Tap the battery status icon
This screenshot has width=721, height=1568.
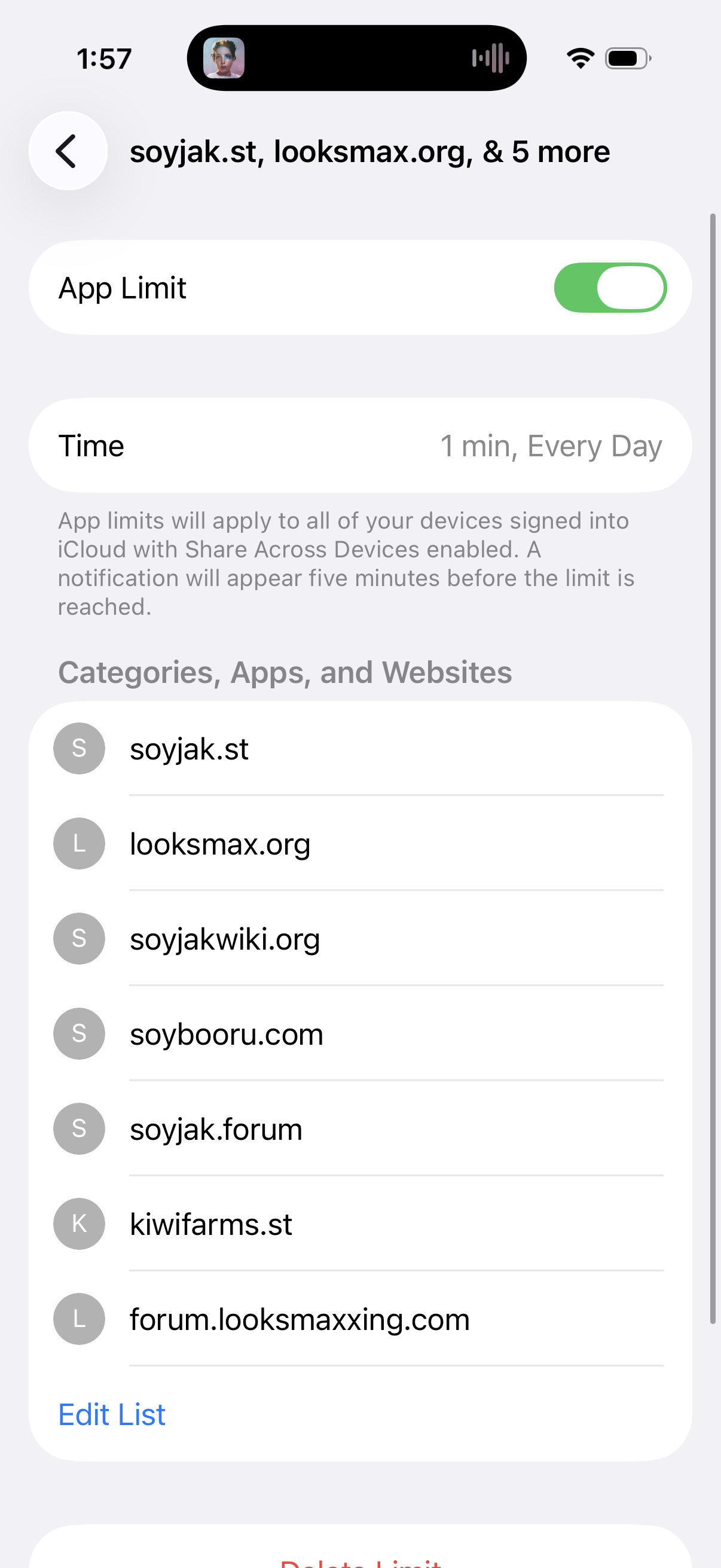coord(627,59)
